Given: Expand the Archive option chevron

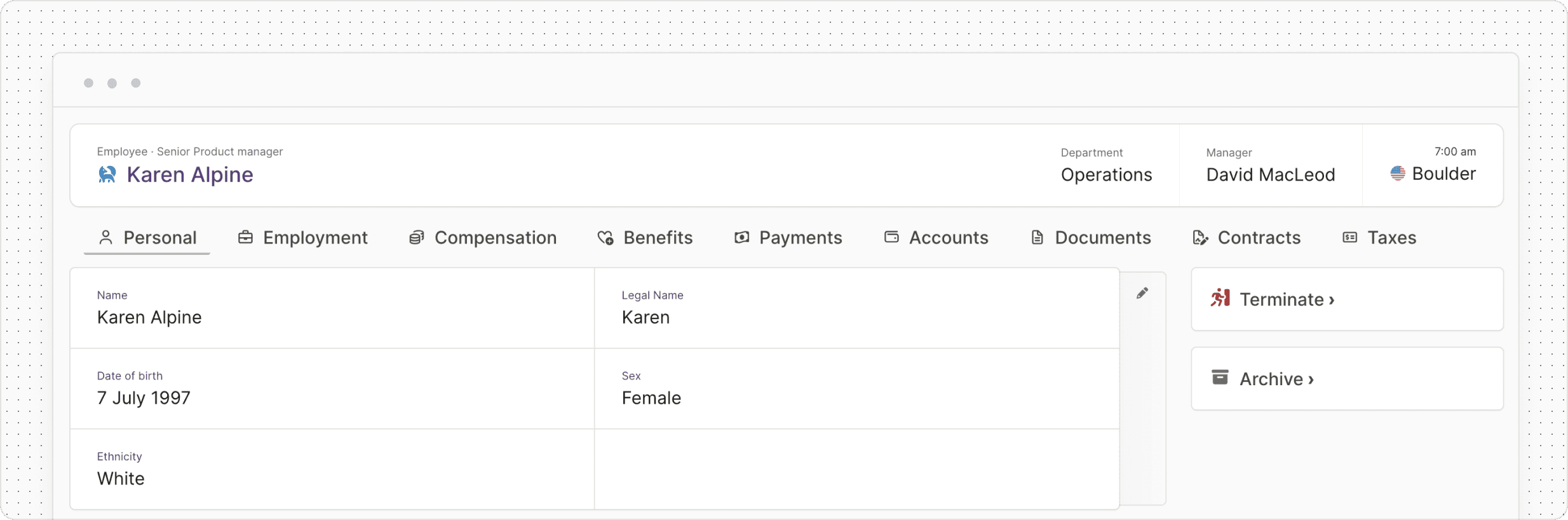Looking at the screenshot, I should pyautogui.click(x=1311, y=380).
